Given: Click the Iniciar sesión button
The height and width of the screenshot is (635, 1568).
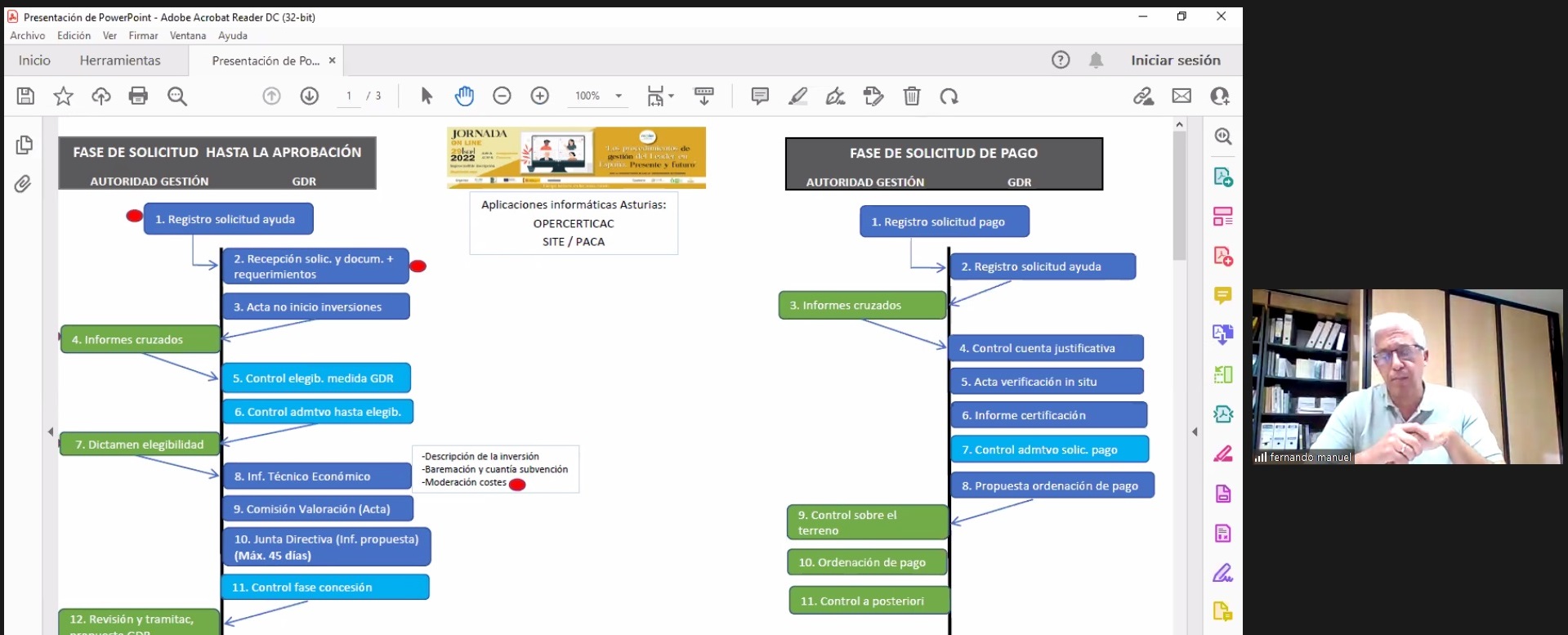Looking at the screenshot, I should pos(1175,60).
